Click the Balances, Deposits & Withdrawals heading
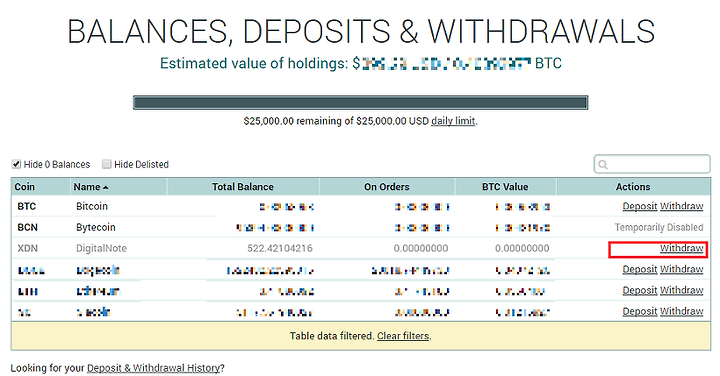Viewport: 720px width, 376px height. [x=361, y=32]
